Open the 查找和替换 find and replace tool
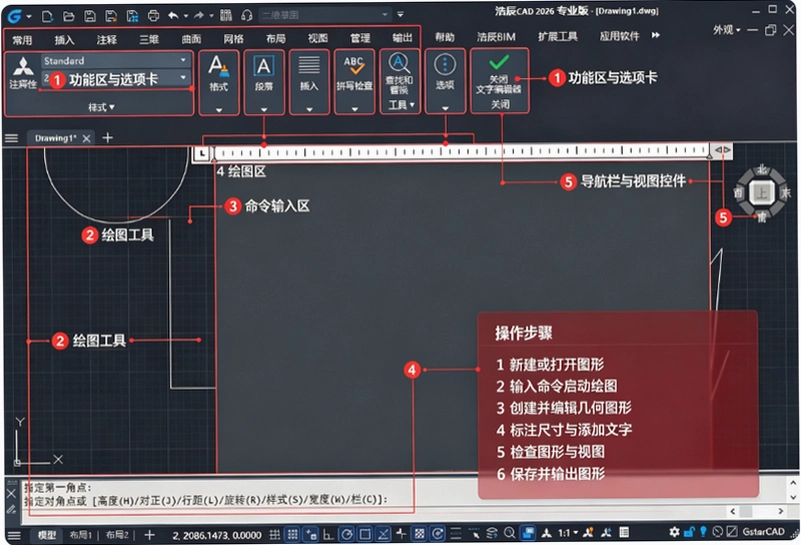Image resolution: width=801 pixels, height=545 pixels. point(399,75)
